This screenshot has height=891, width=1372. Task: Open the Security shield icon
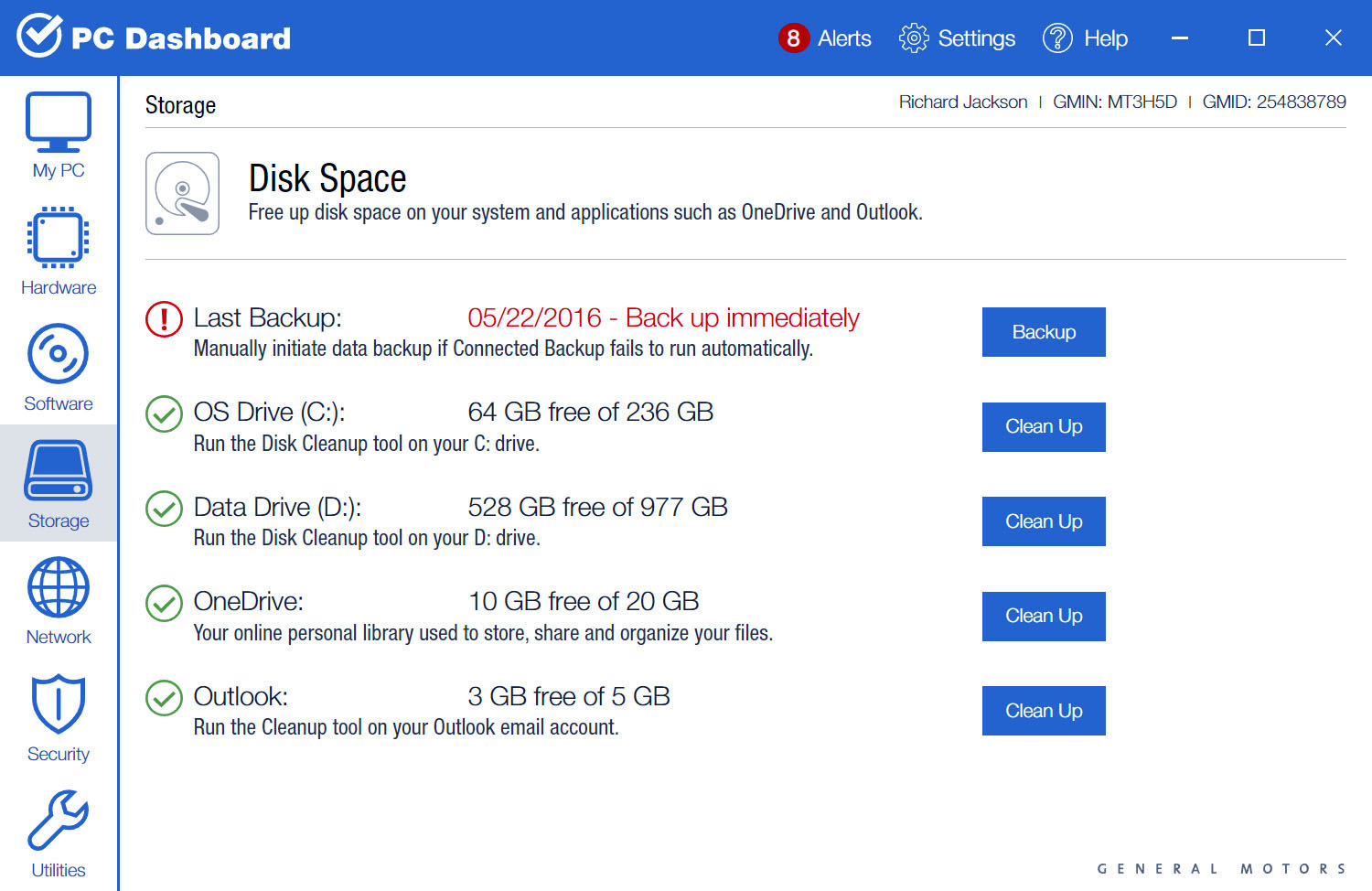coord(59,704)
